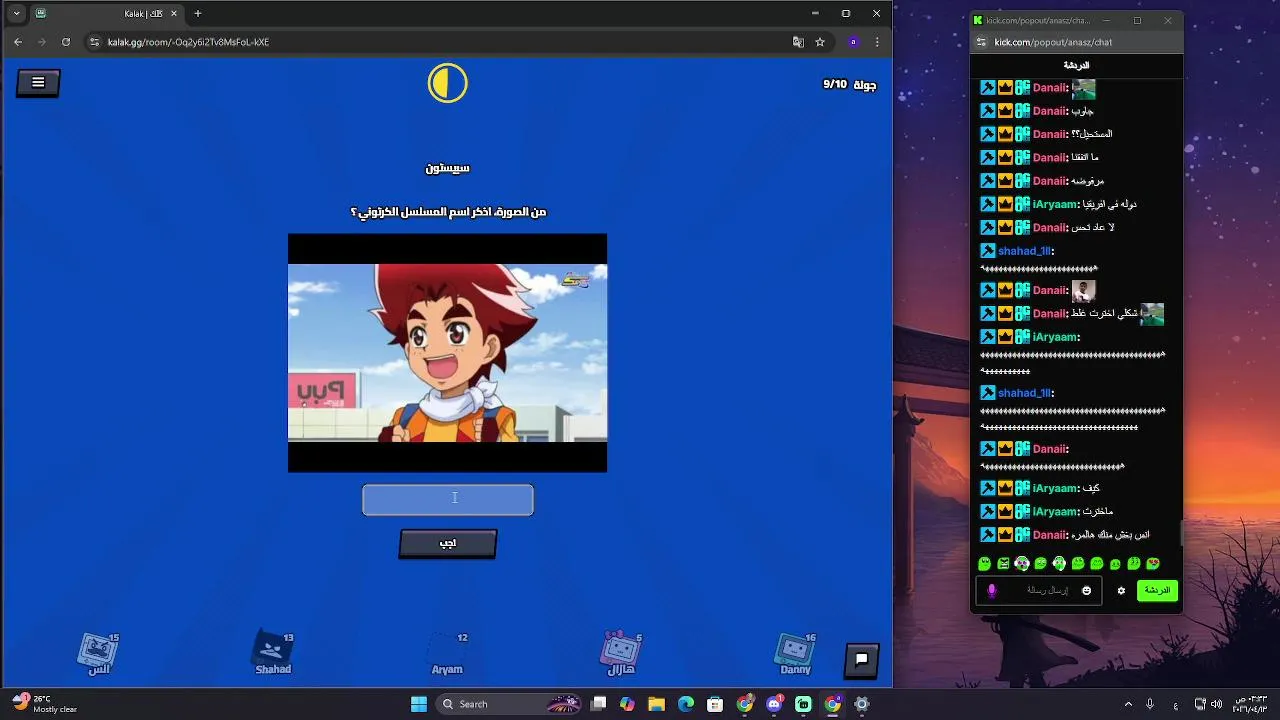
Task: Open Microsoft Store from the taskbar
Action: click(x=715, y=704)
